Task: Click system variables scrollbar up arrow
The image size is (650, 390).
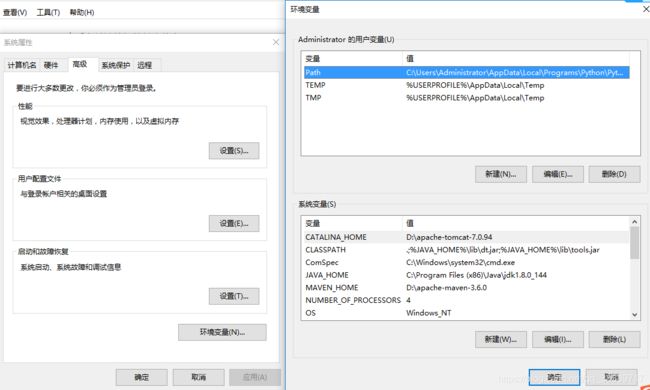Action: [x=635, y=222]
